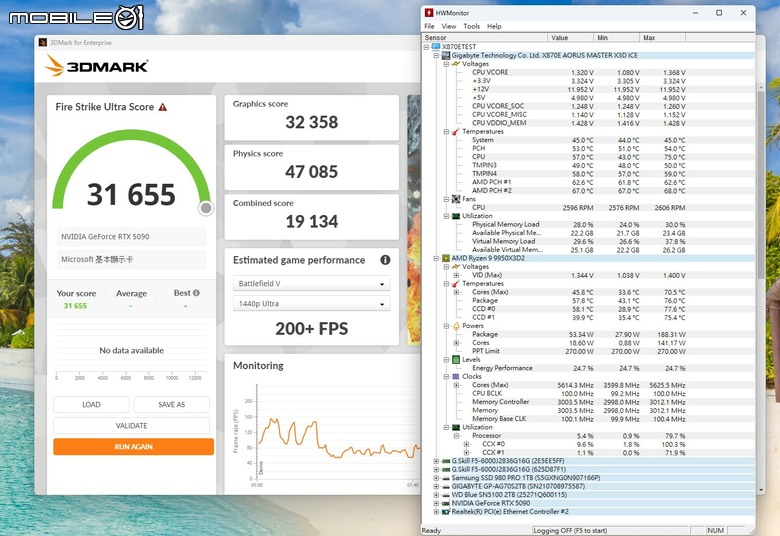Click the Samsung SSD drive icon
The height and width of the screenshot is (536, 780).
(446, 478)
